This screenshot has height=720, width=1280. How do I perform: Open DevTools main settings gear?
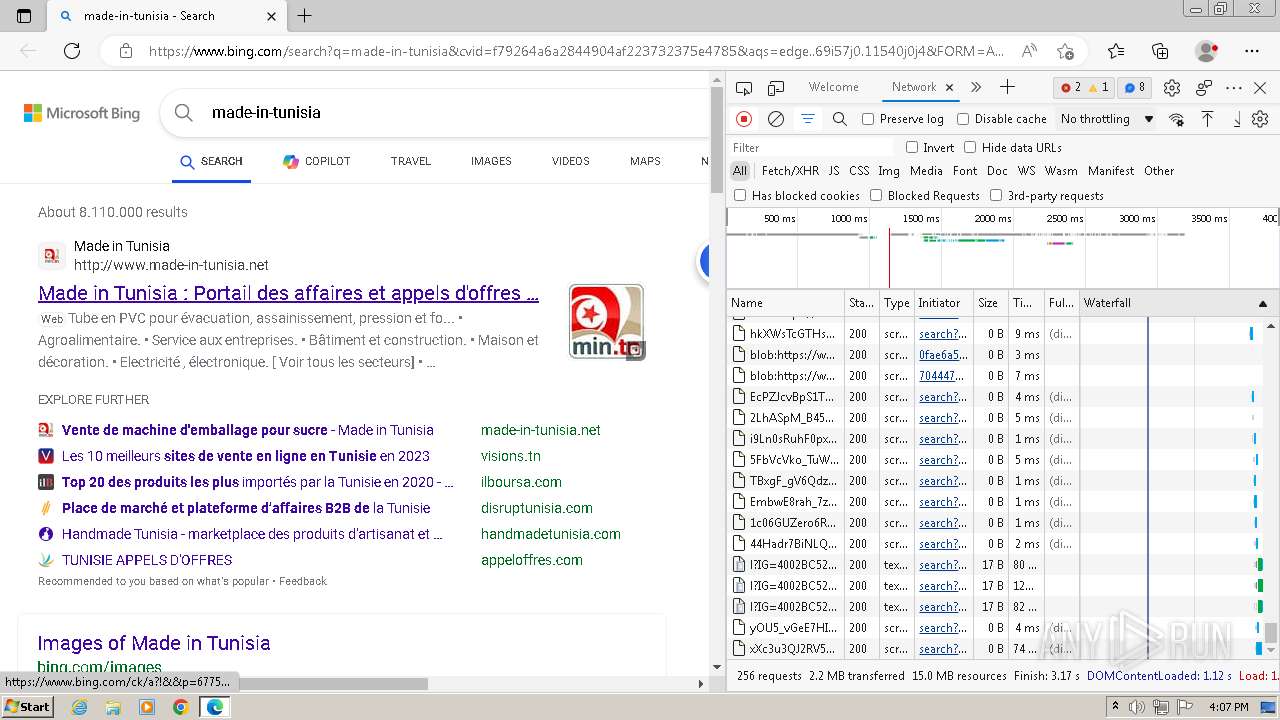1172,88
